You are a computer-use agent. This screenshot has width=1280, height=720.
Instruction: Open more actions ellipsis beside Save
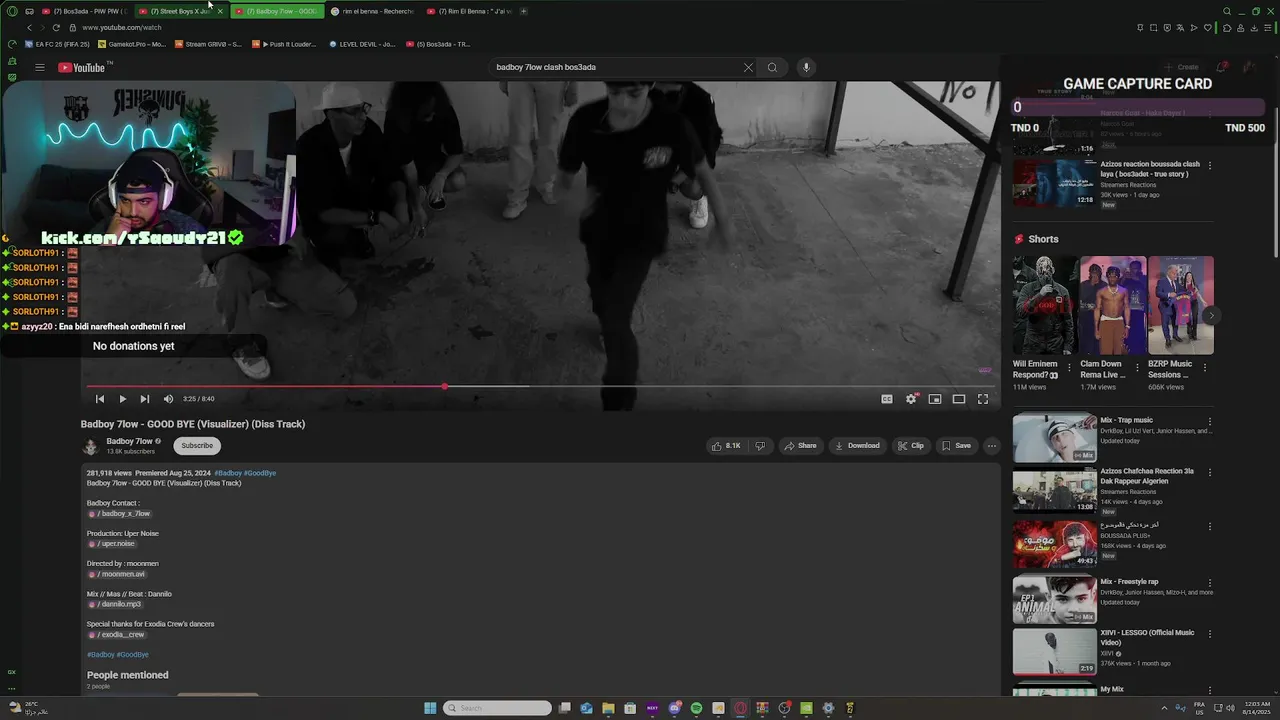pos(992,446)
